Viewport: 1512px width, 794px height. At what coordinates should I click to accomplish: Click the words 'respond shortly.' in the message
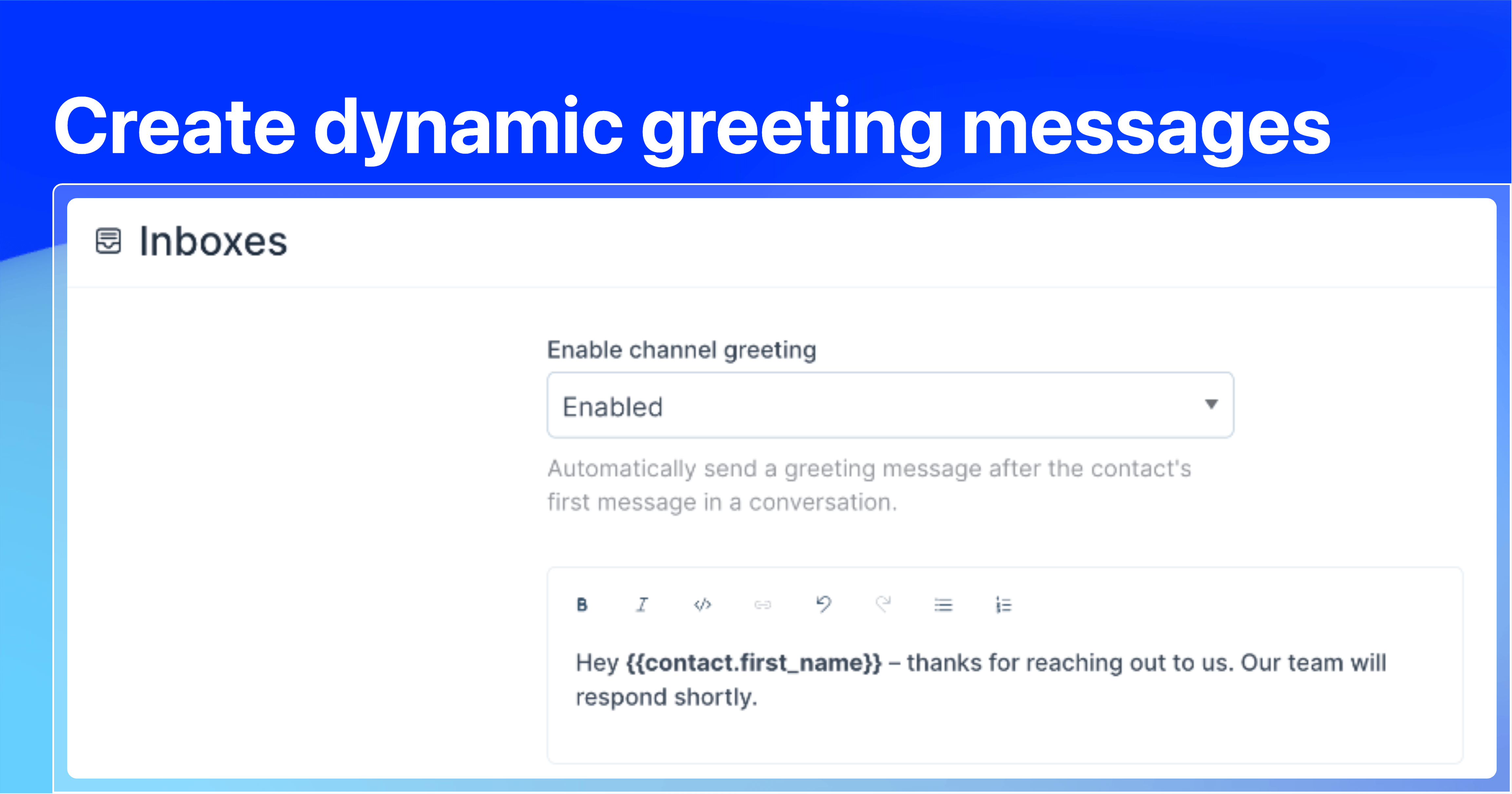click(x=667, y=698)
